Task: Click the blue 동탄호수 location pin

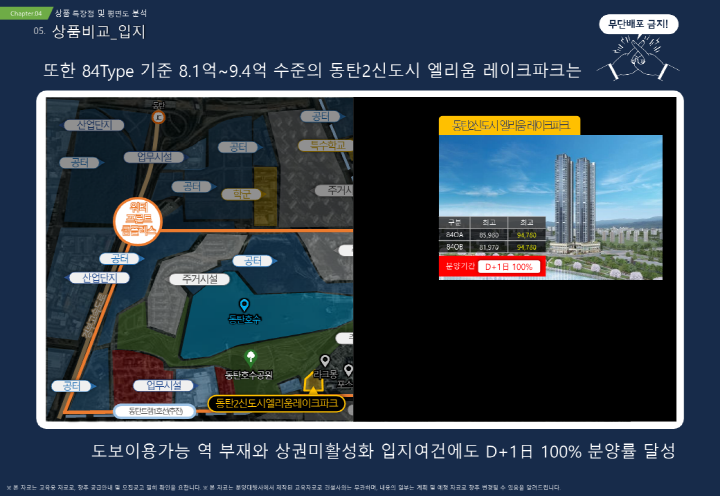Action: [244, 304]
